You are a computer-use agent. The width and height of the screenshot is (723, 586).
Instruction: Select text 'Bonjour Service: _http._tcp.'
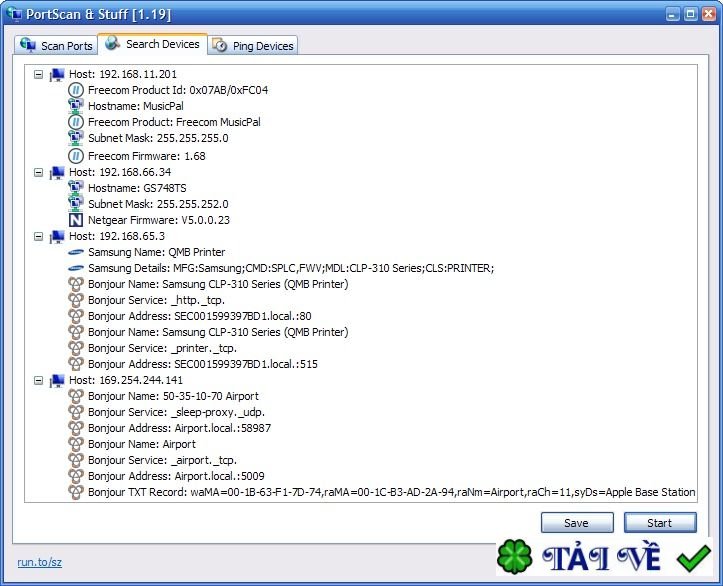point(156,300)
